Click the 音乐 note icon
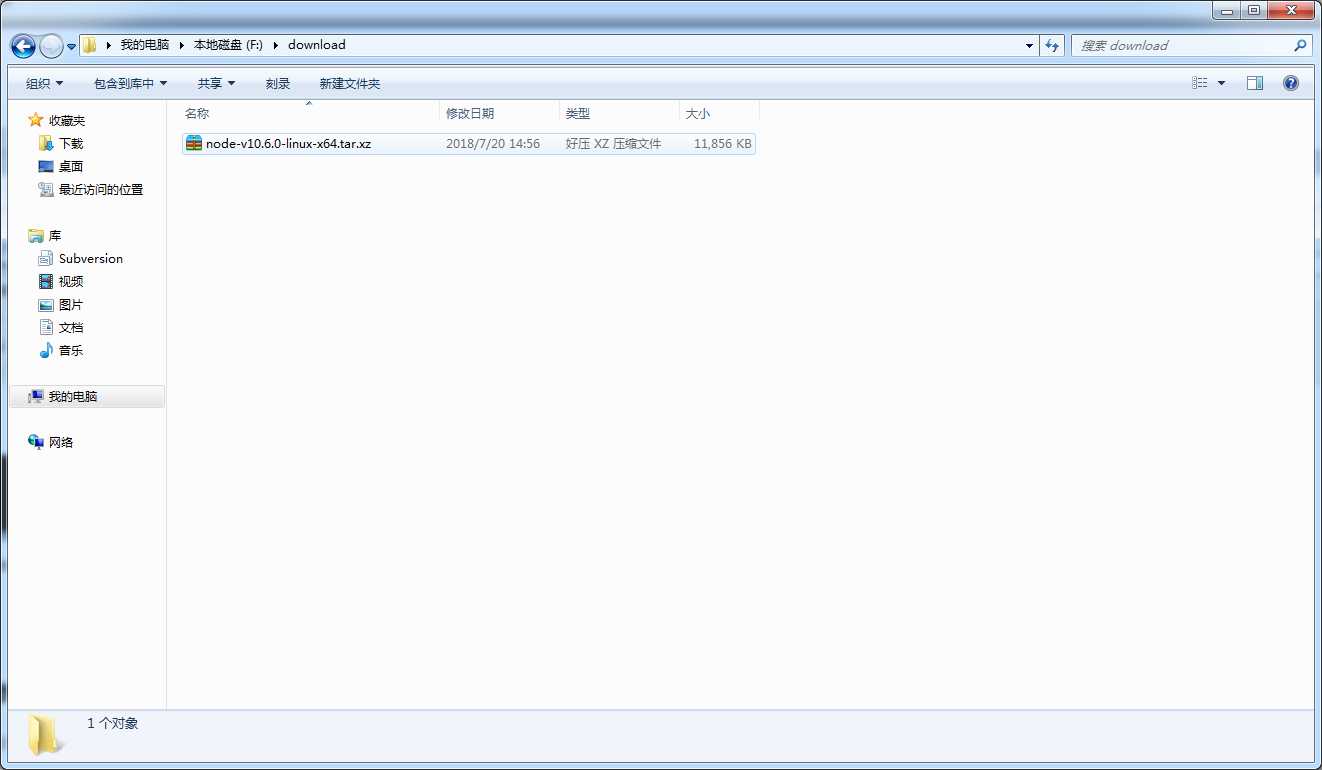 tap(46, 350)
